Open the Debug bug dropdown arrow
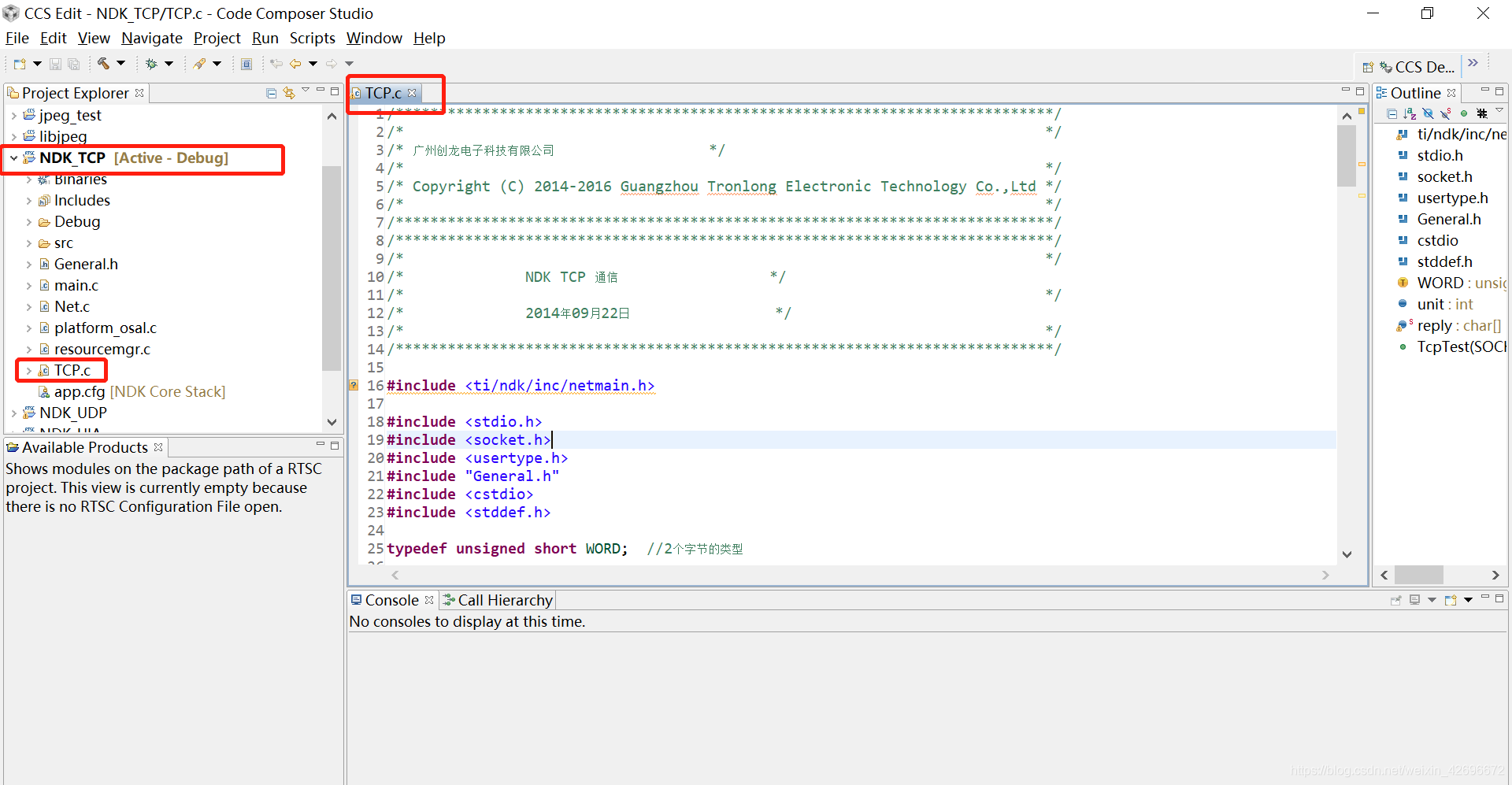Screen dimensions: 1512x785 click(x=169, y=64)
